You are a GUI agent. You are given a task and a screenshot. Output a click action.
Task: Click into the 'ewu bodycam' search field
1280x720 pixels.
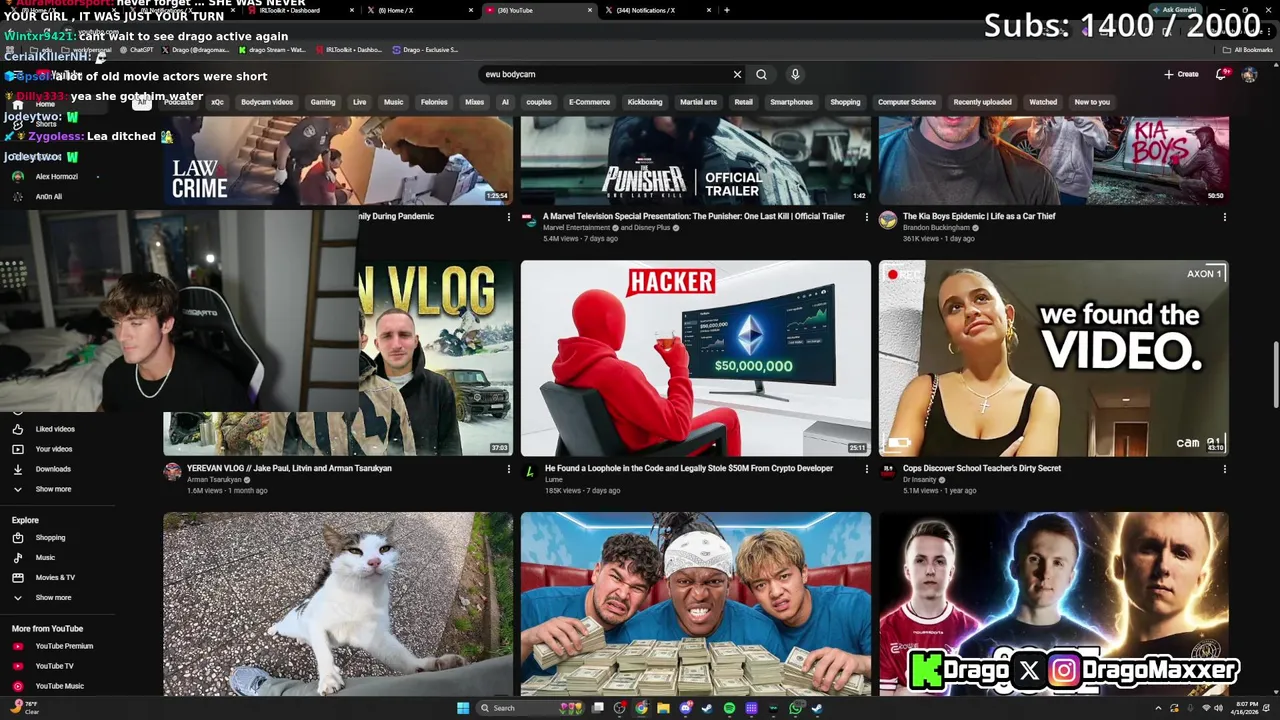click(605, 74)
